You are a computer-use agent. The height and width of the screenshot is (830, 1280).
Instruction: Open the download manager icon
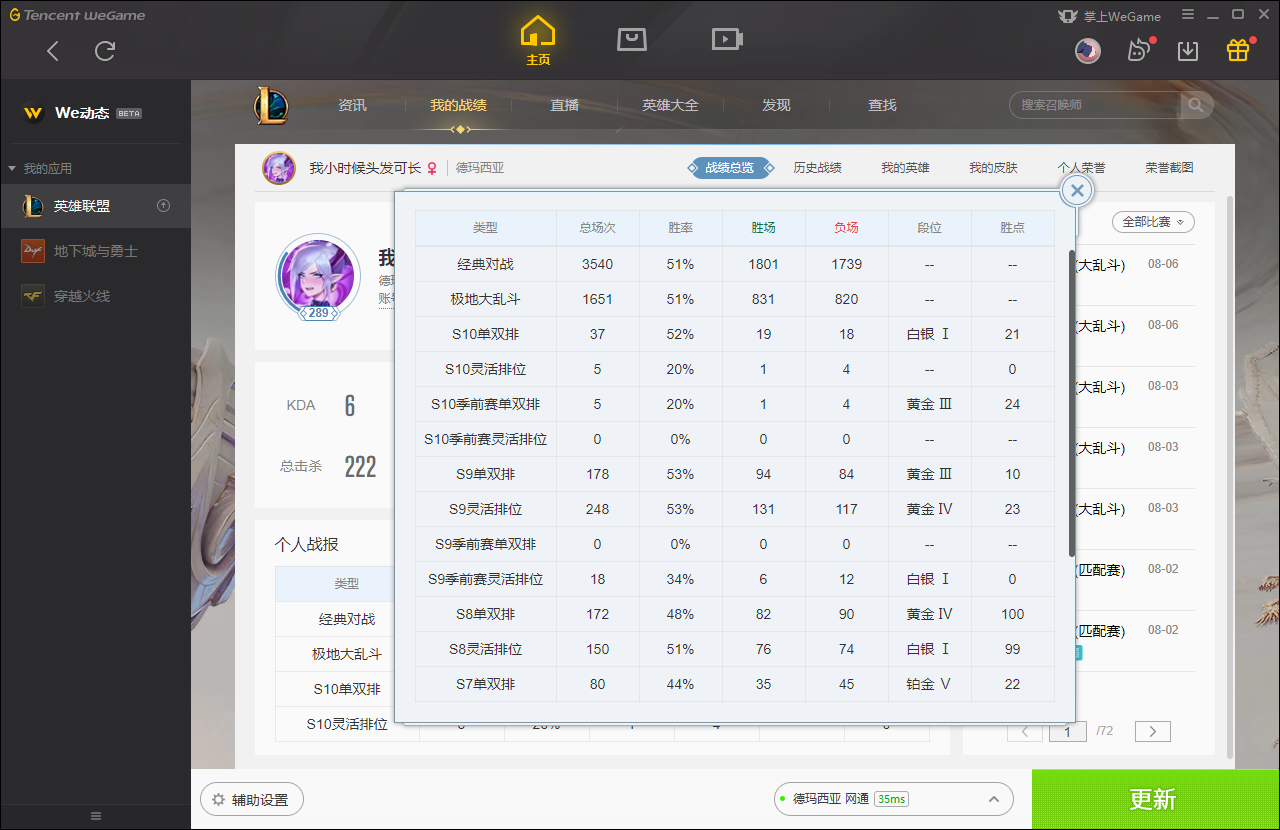click(1188, 51)
